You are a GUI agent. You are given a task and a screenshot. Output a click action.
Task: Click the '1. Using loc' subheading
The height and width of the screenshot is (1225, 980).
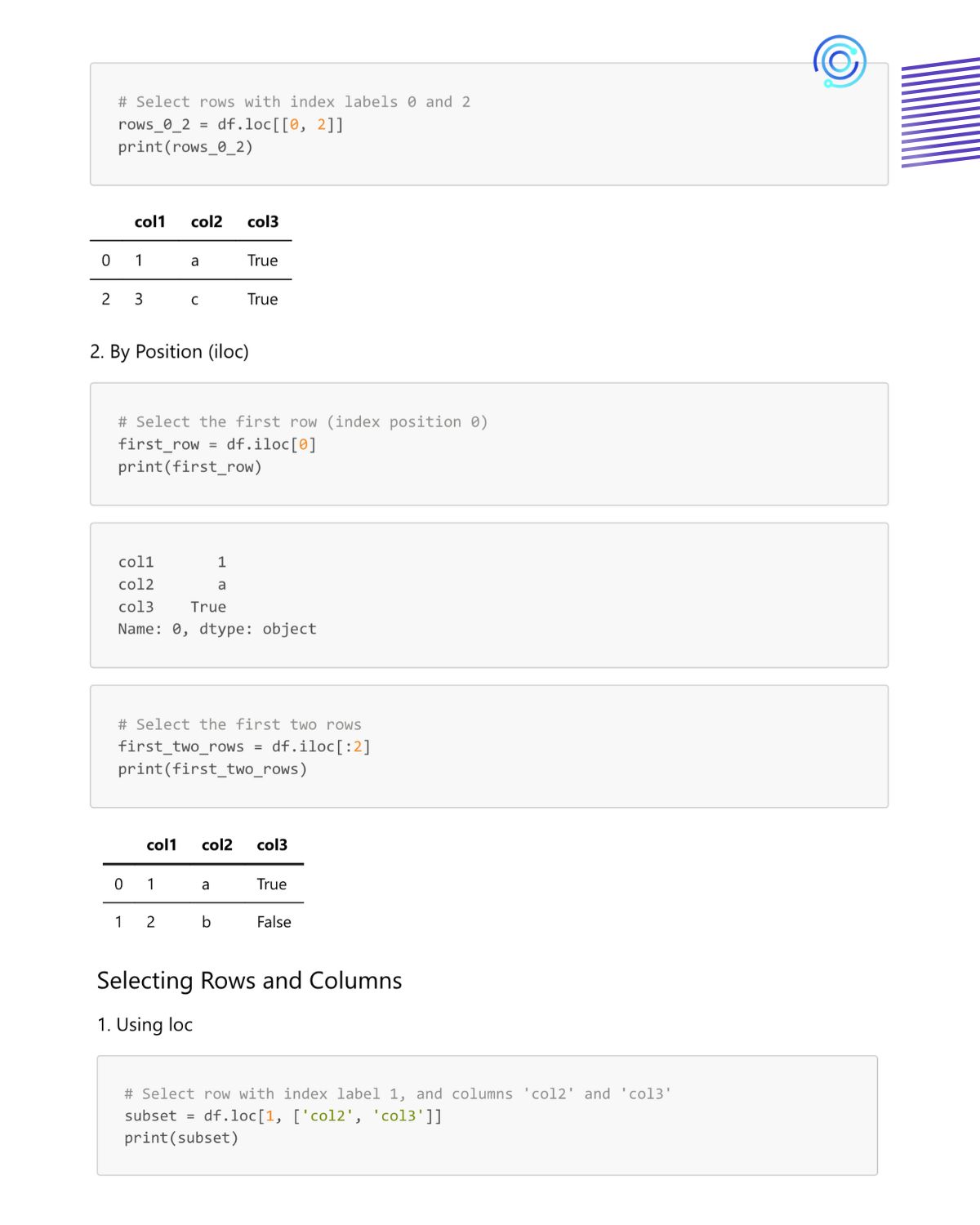(x=145, y=1024)
